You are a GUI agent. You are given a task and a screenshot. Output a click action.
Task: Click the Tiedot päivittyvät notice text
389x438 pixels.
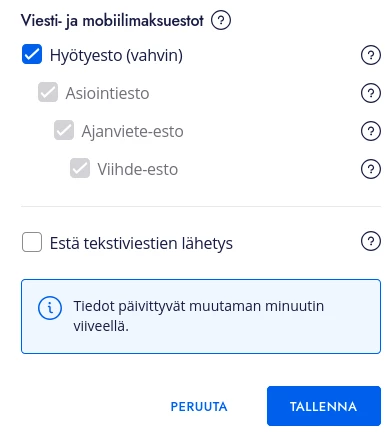199,316
